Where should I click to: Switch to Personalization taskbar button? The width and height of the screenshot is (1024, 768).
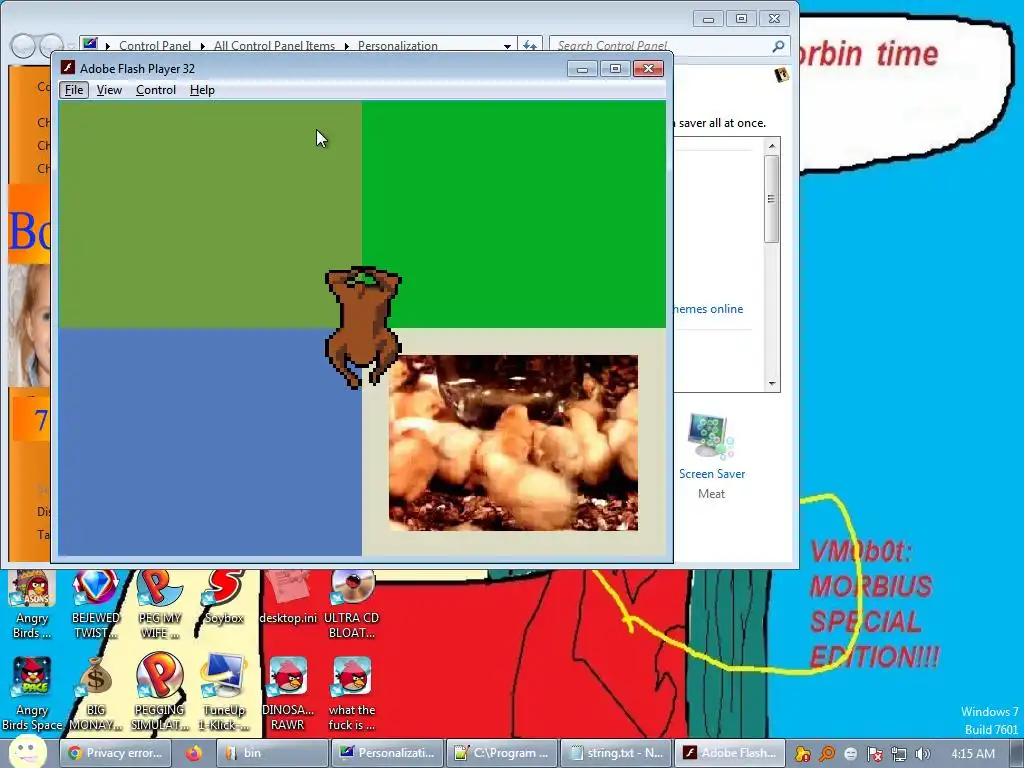387,753
